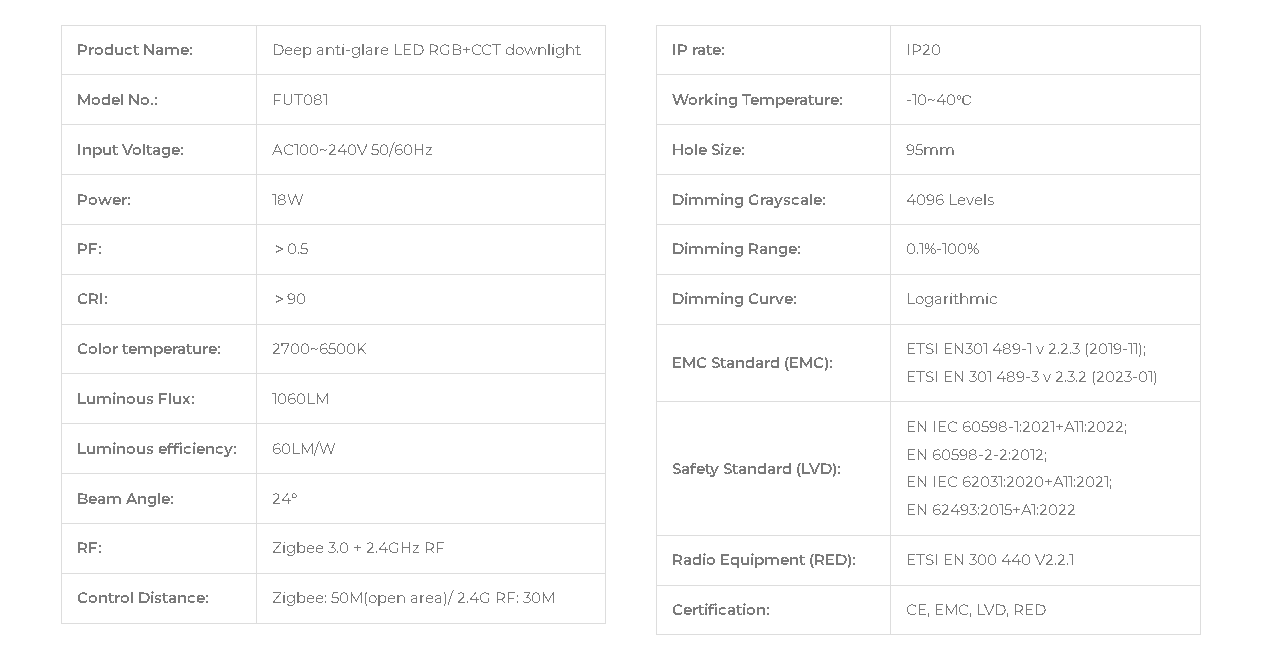Image resolution: width=1276 pixels, height=667 pixels.
Task: Click the PF label cell
Action: coord(159,249)
